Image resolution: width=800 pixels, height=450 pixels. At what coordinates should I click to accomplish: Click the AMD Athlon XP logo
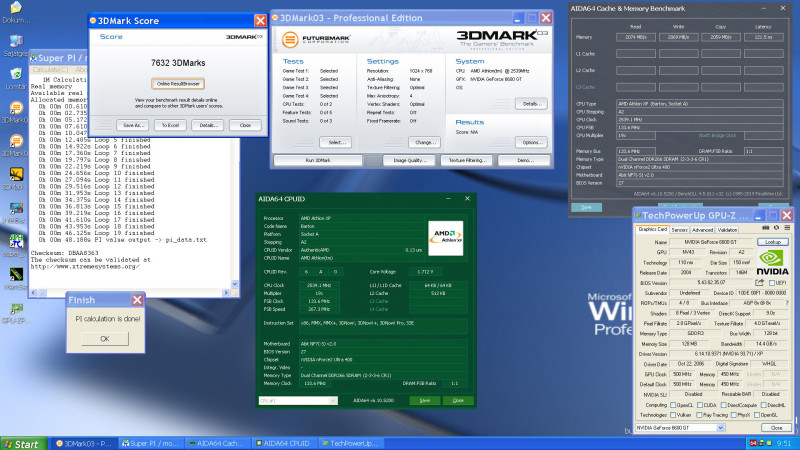pos(445,238)
